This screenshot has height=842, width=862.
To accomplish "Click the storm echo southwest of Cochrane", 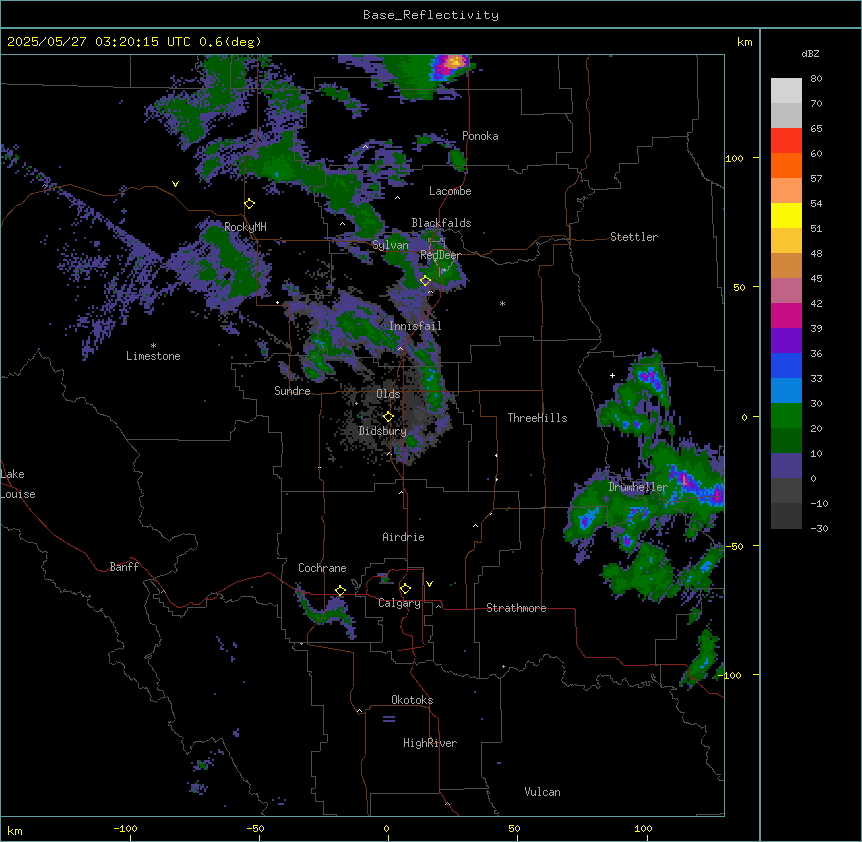I will click(328, 613).
